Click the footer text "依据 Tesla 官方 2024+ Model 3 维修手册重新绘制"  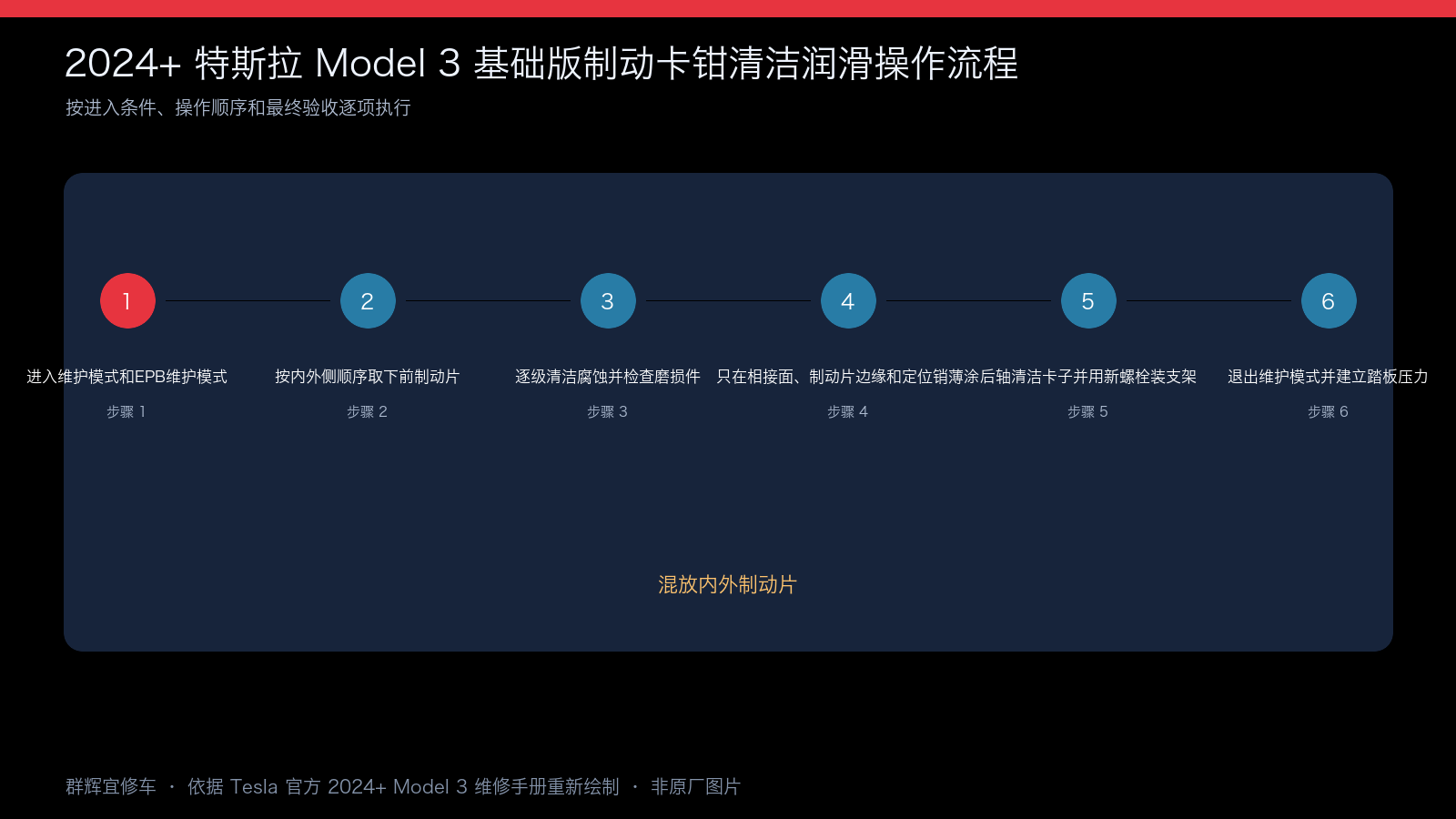point(403,786)
